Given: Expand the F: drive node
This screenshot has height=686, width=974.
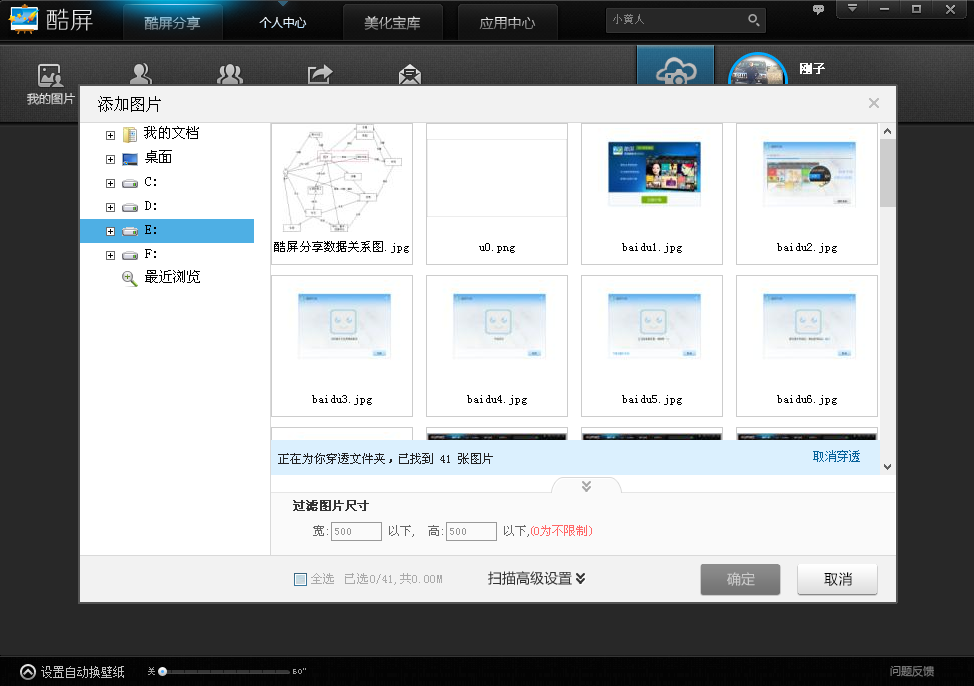Looking at the screenshot, I should pyautogui.click(x=110, y=255).
